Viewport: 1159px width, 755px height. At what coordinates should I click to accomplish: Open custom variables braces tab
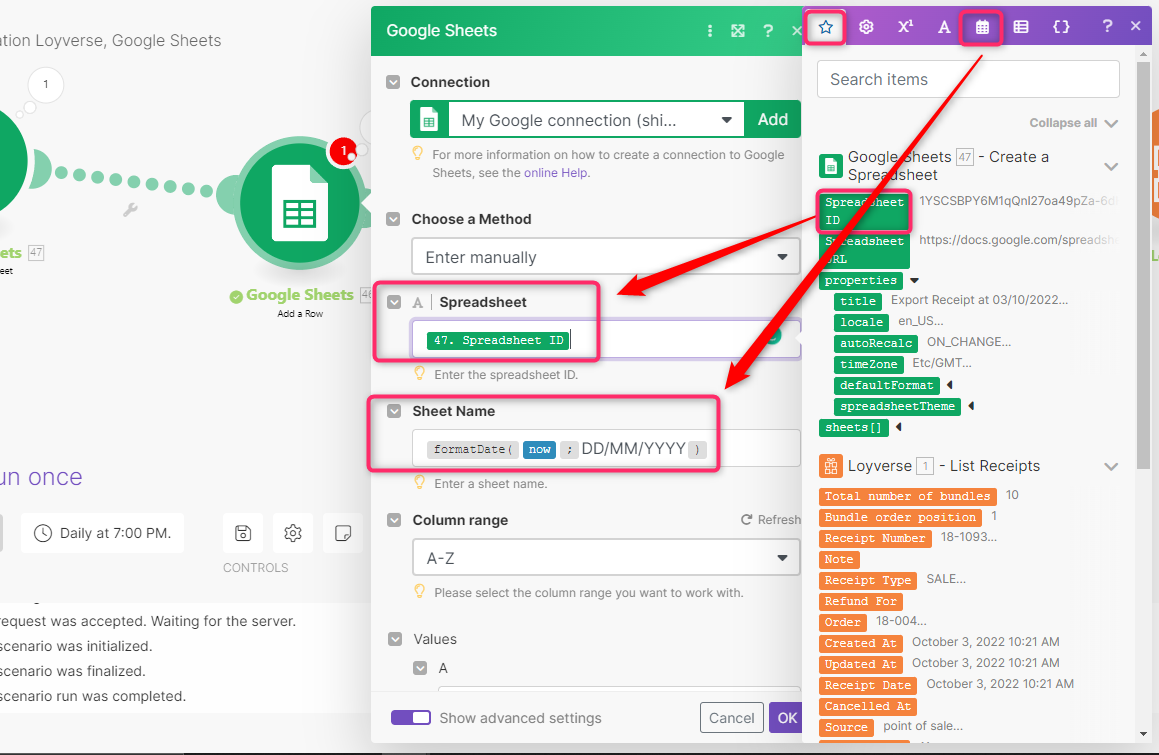point(1061,27)
